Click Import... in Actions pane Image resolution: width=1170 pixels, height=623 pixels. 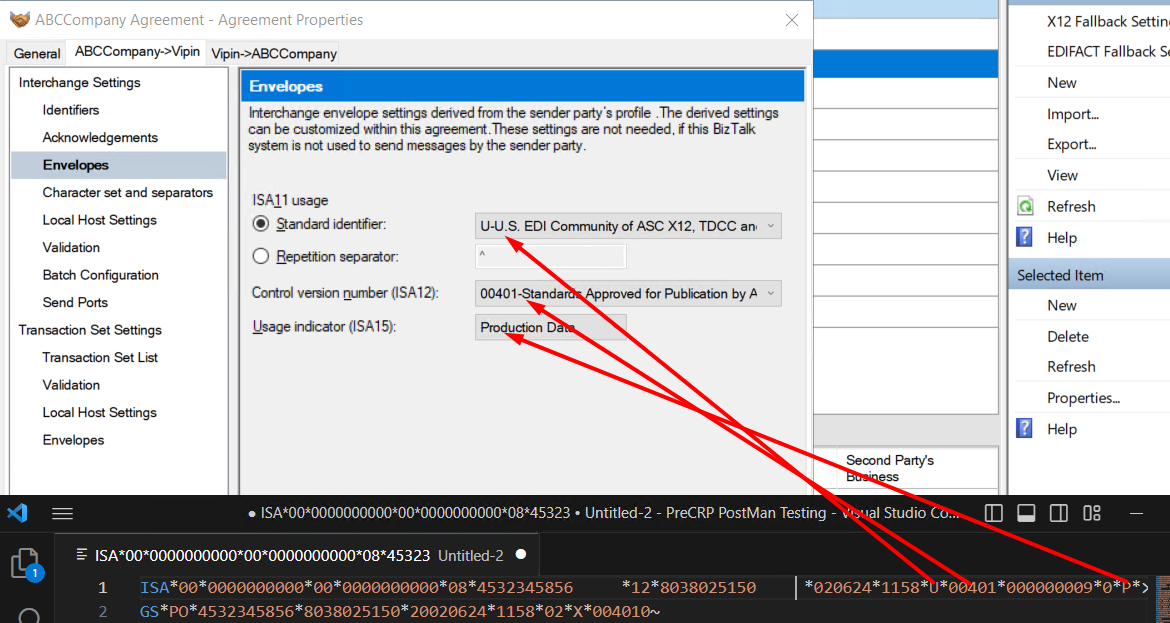coord(1072,114)
